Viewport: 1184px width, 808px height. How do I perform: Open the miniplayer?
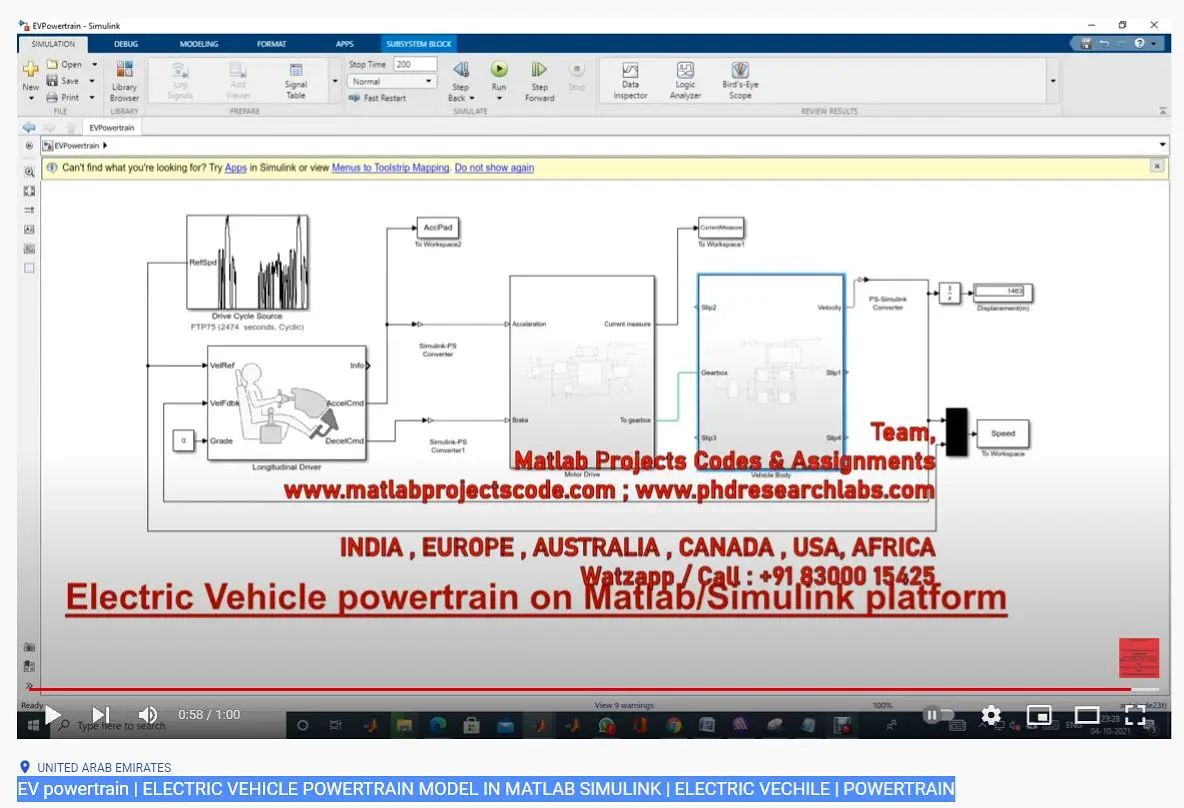point(1039,714)
